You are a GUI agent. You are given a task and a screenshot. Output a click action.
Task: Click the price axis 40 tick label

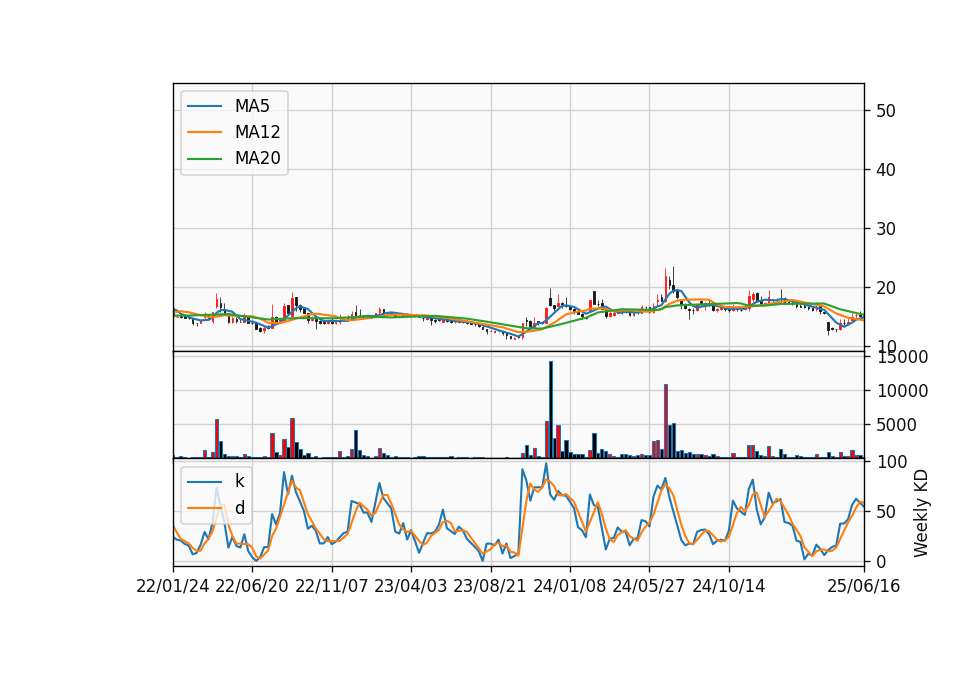coord(886,170)
